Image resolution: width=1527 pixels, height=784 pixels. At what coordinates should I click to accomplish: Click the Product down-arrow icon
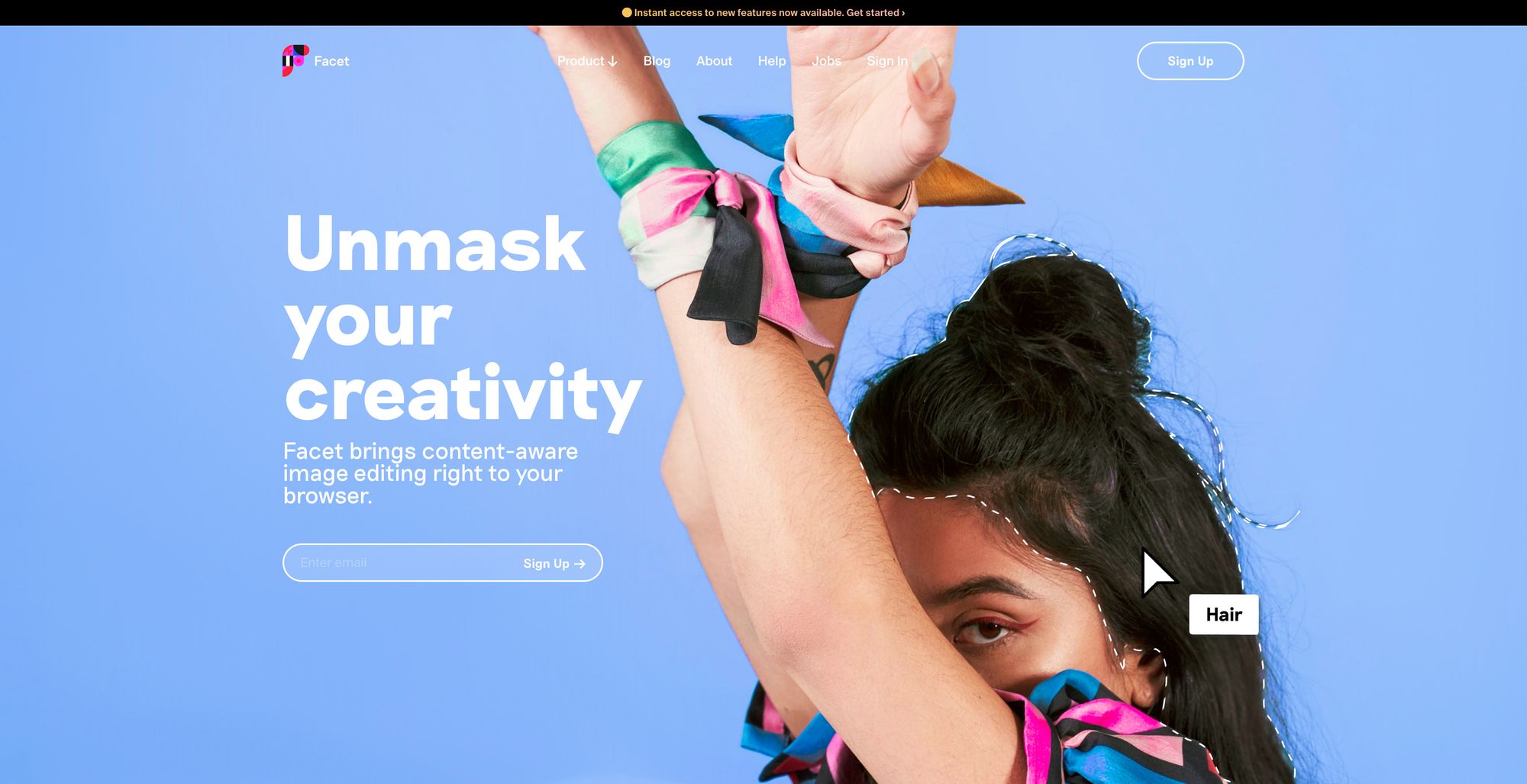coord(612,61)
